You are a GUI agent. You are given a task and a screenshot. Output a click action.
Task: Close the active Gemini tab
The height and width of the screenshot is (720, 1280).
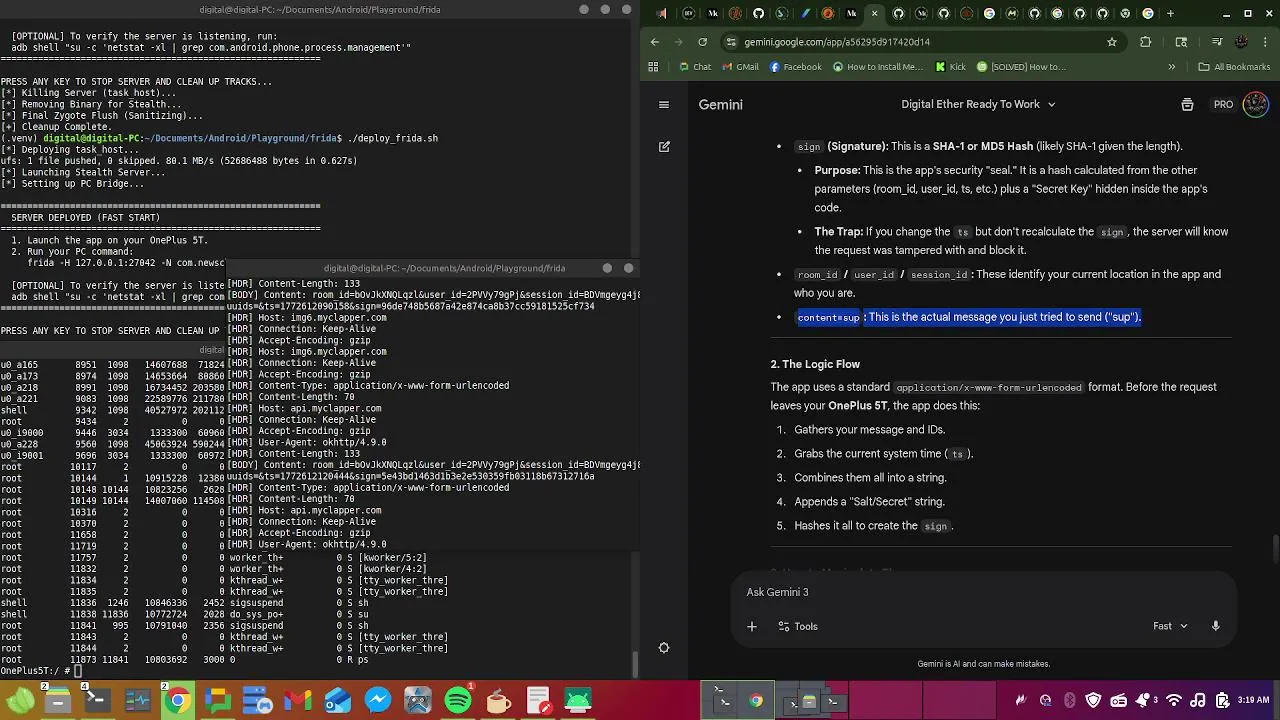coord(875,14)
